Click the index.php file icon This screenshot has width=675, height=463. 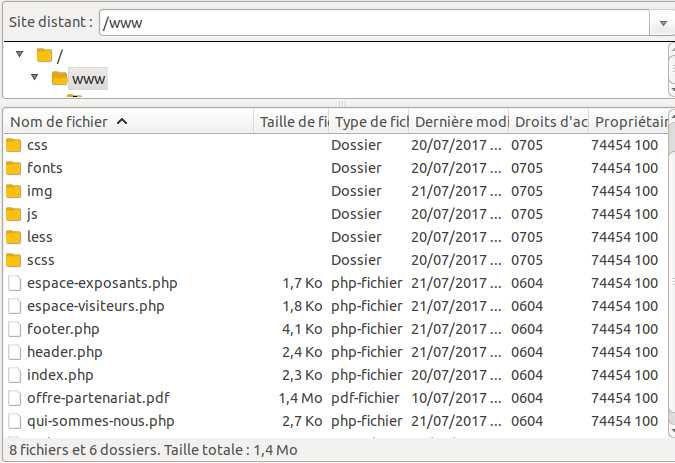[x=13, y=375]
